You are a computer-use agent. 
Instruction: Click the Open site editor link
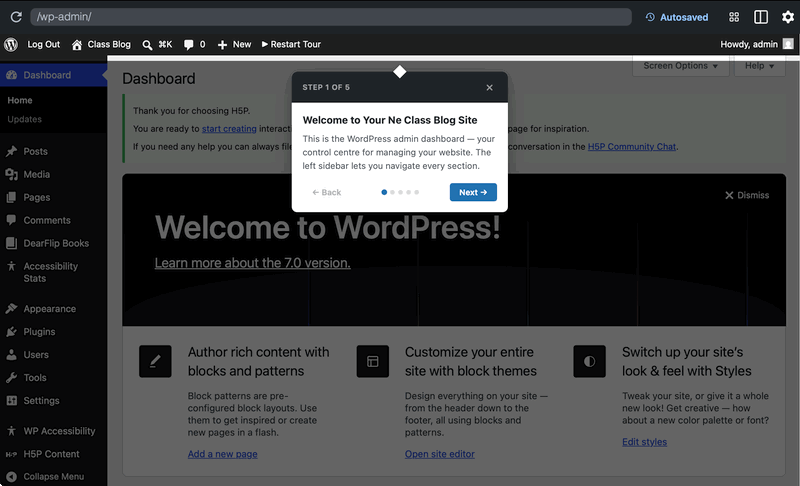[x=440, y=454]
